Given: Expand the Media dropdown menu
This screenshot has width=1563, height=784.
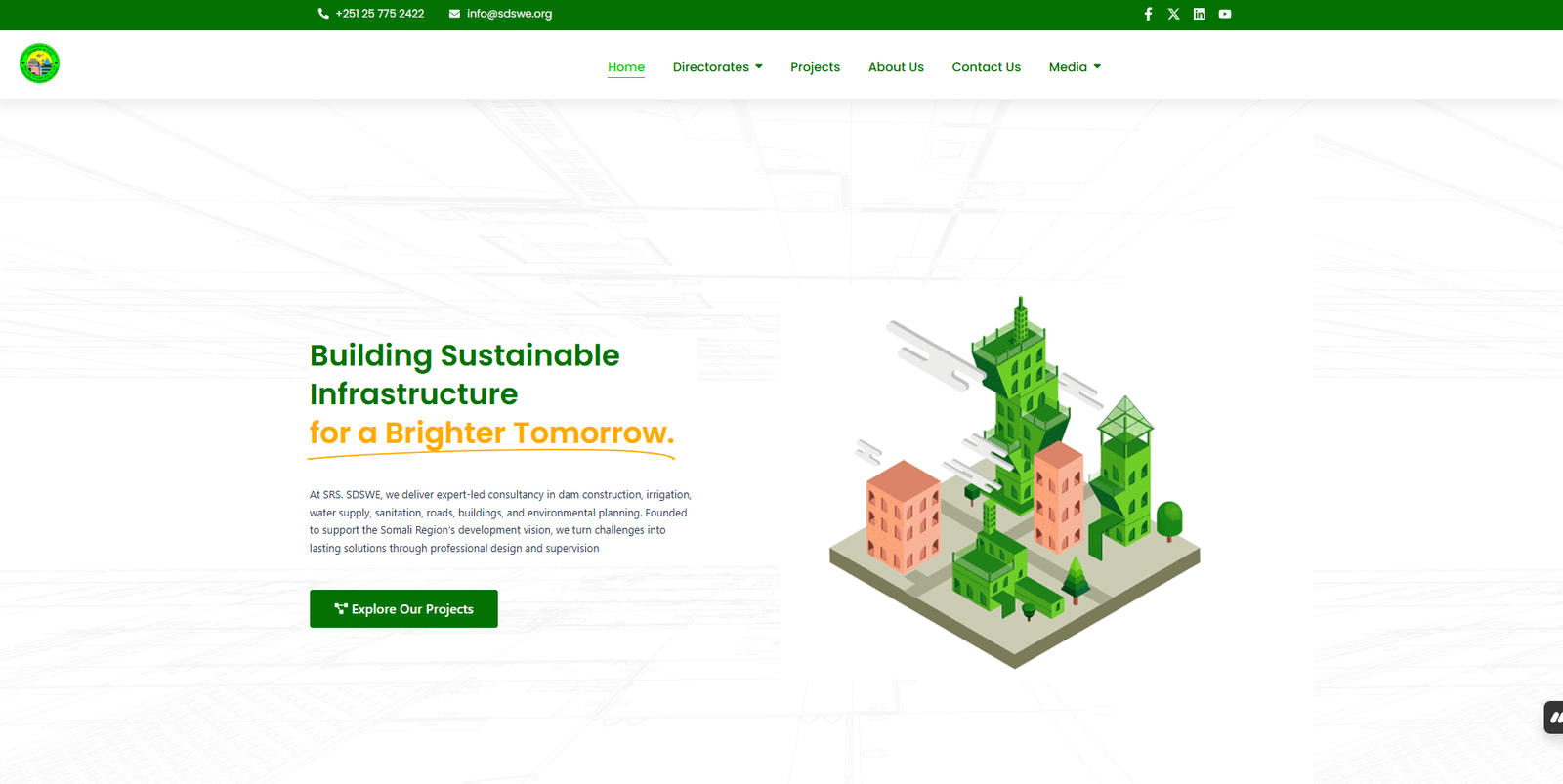Looking at the screenshot, I should [x=1068, y=67].
